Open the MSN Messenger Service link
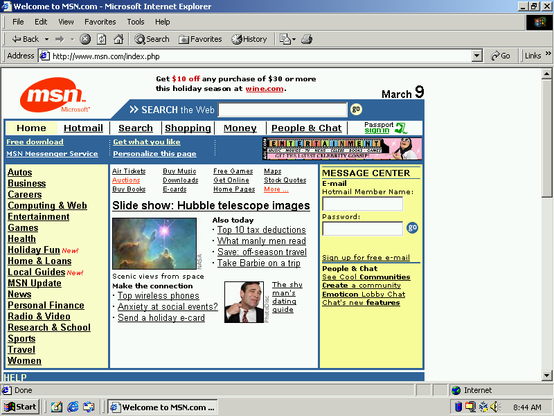This screenshot has width=554, height=416. 52,154
